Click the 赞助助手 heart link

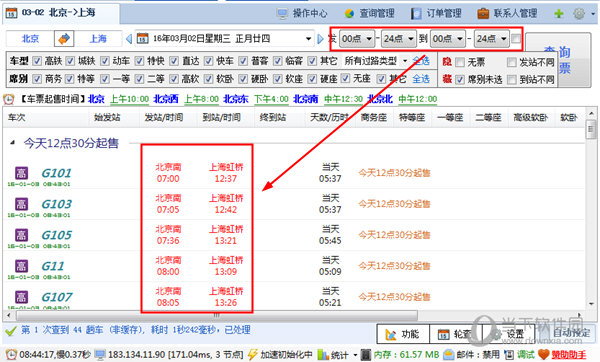tap(562, 355)
